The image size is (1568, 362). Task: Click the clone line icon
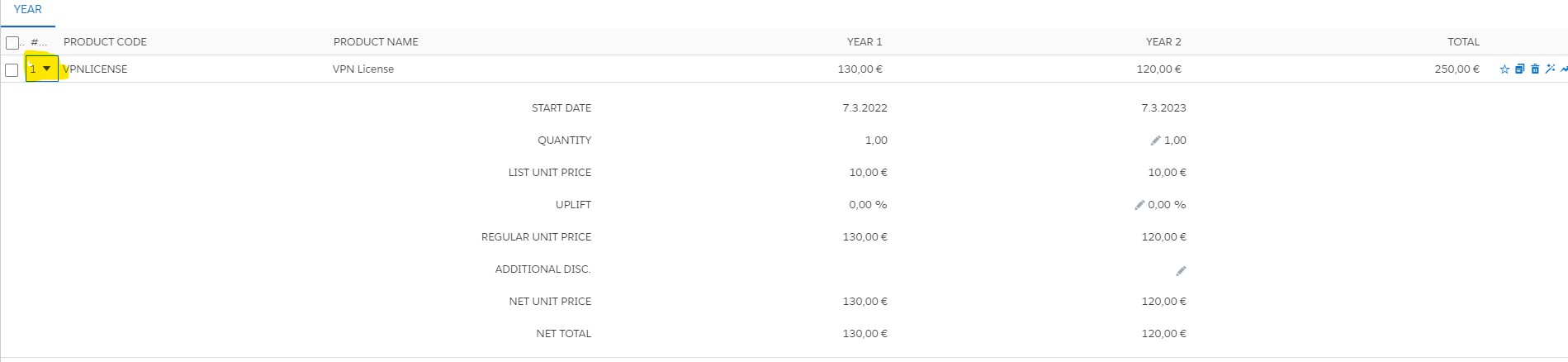click(1519, 69)
